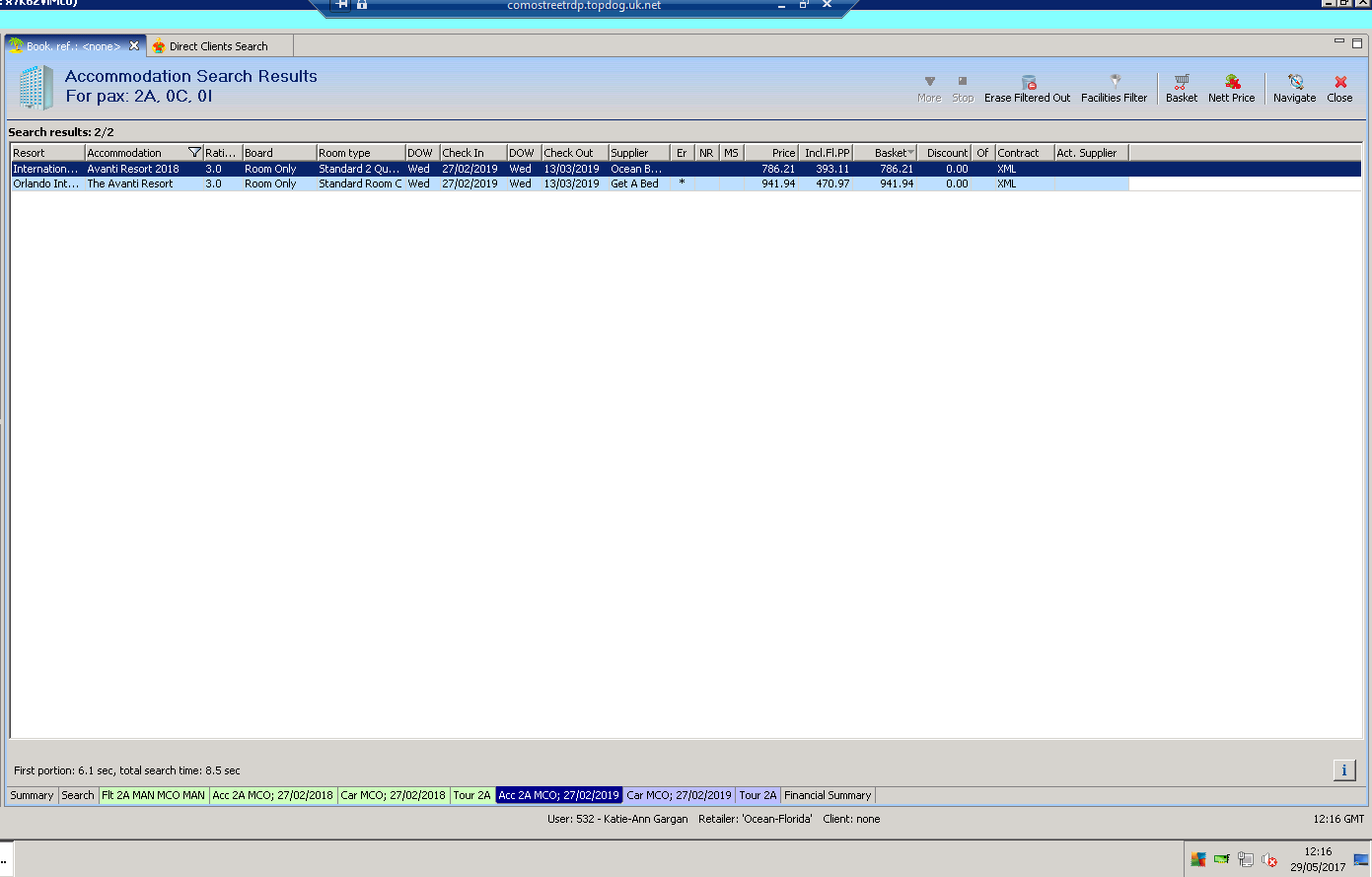Open the Facilities Filter funnel
Viewport: 1372px width, 877px height.
point(1115,82)
